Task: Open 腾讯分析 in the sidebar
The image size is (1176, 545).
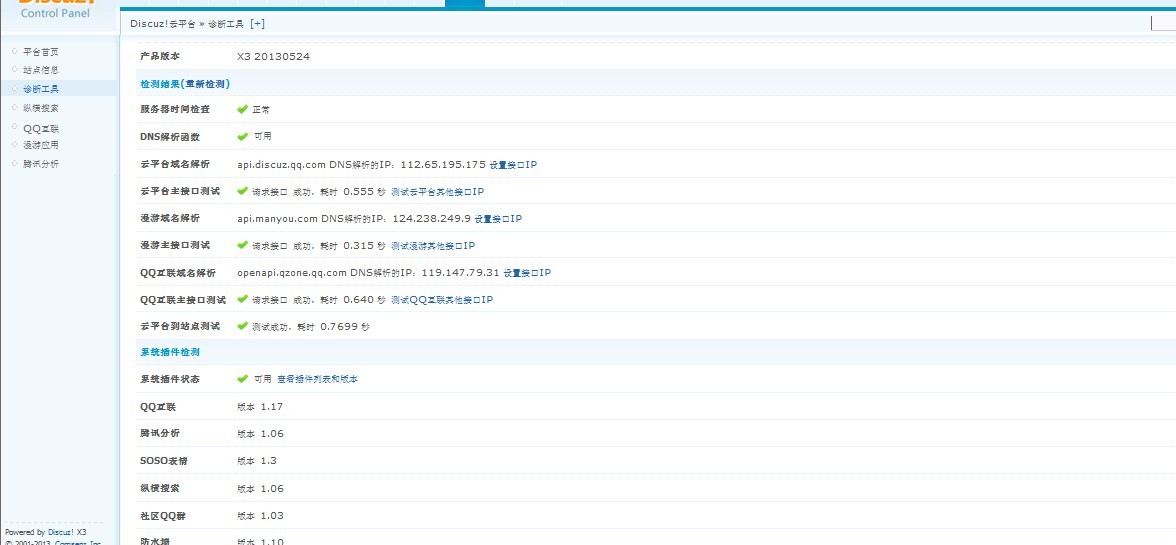Action: tap(40, 163)
